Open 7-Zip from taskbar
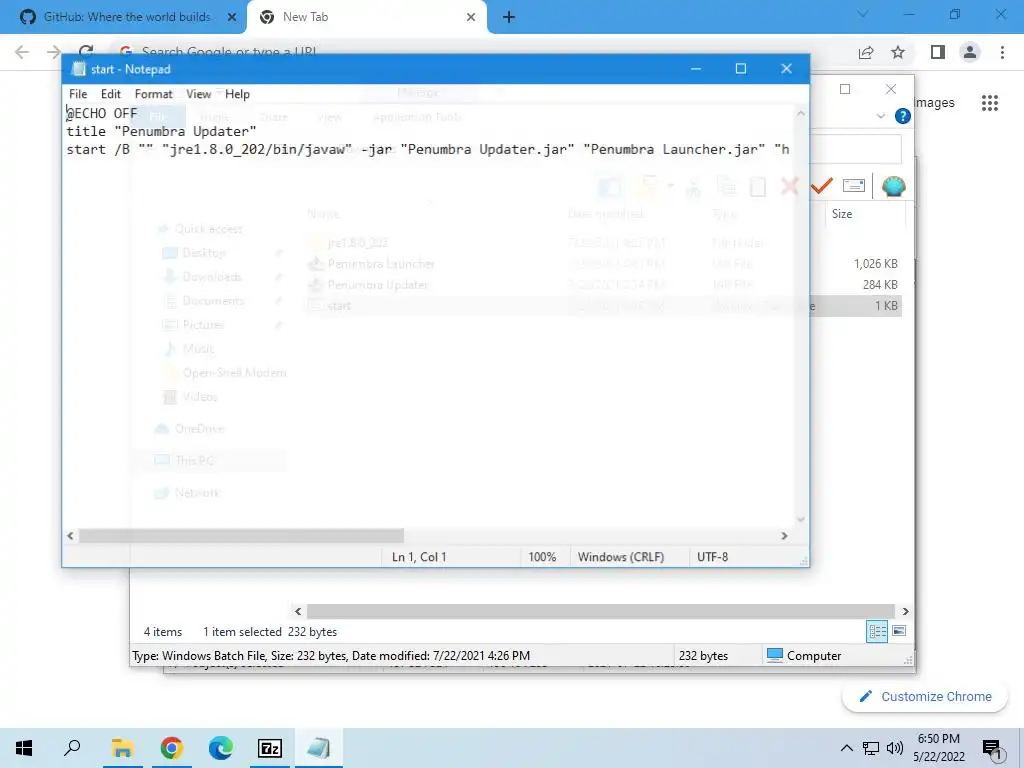This screenshot has height=768, width=1024. click(x=270, y=748)
